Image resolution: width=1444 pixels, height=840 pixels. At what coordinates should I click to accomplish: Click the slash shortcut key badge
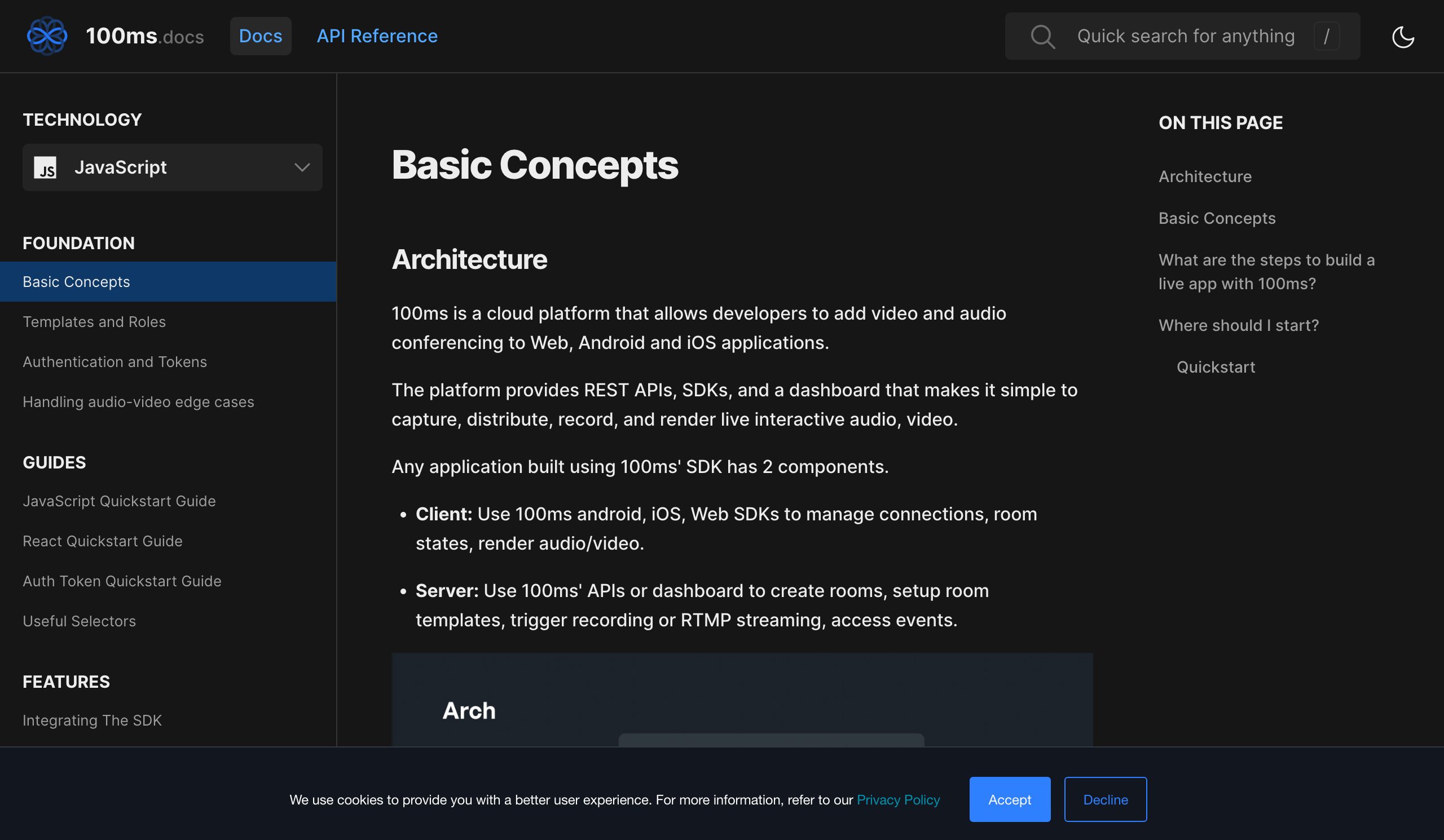pyautogui.click(x=1326, y=36)
